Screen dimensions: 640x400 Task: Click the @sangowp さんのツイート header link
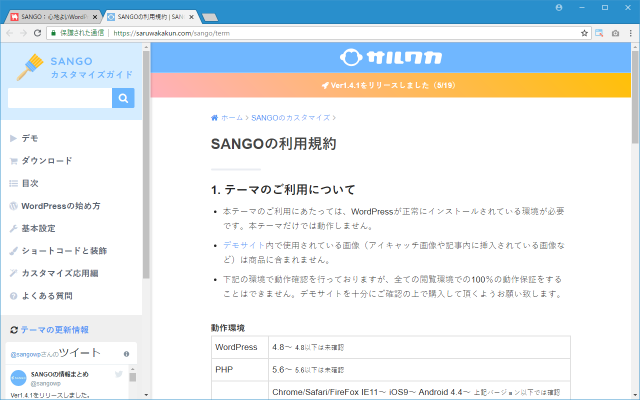click(x=56, y=353)
